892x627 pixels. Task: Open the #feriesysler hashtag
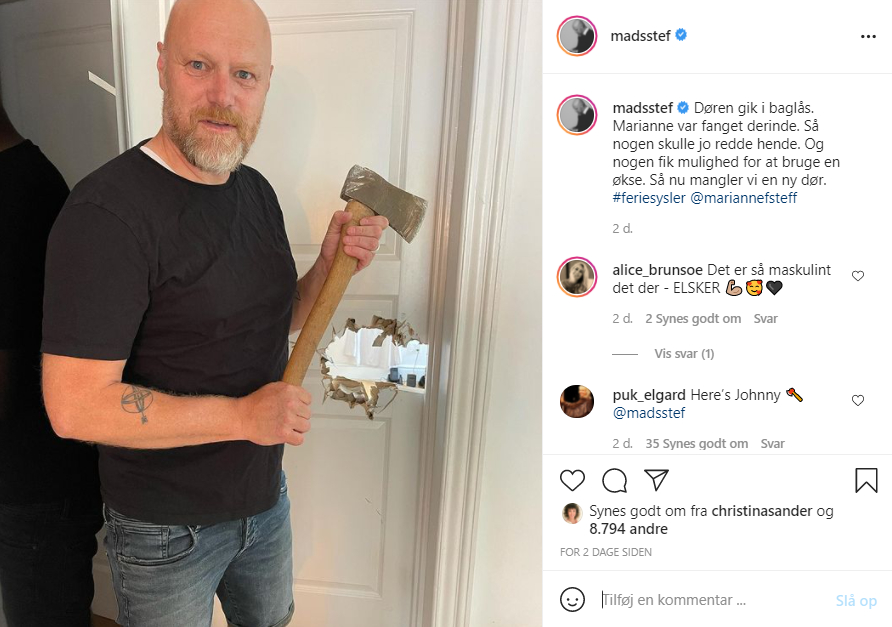649,198
